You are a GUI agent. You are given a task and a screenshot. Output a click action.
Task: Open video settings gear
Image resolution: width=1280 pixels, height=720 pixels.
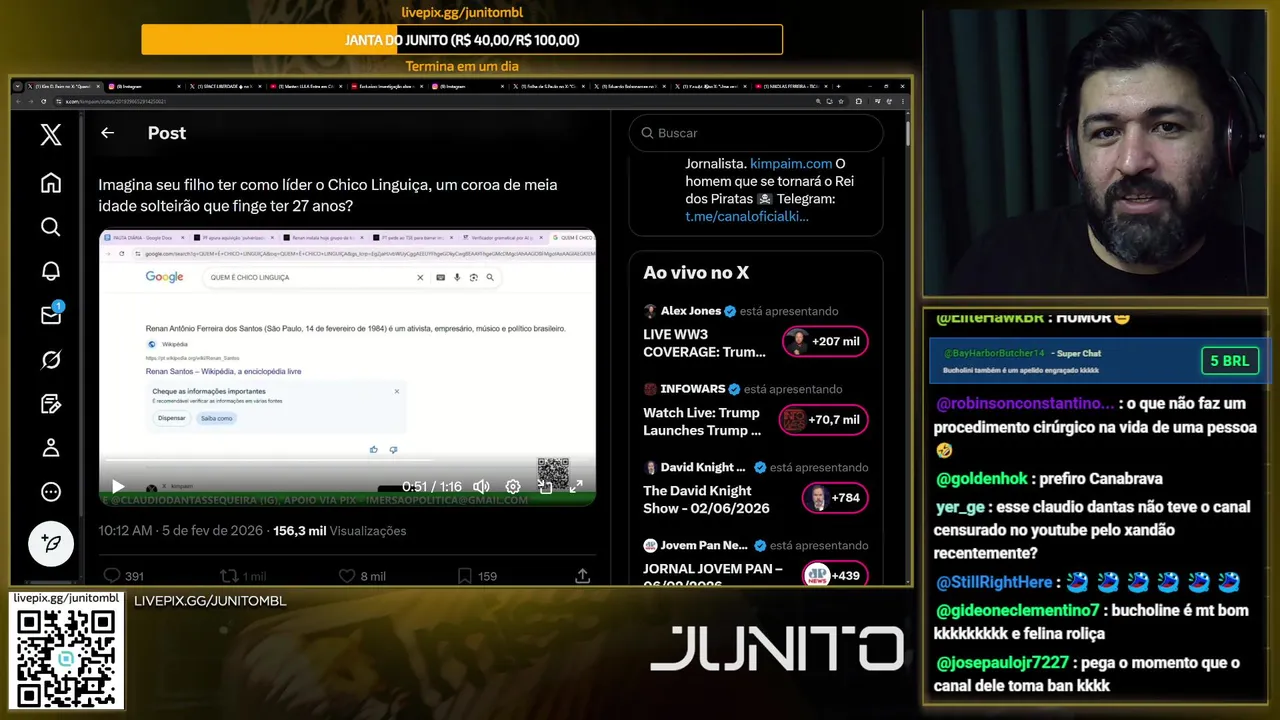(513, 487)
